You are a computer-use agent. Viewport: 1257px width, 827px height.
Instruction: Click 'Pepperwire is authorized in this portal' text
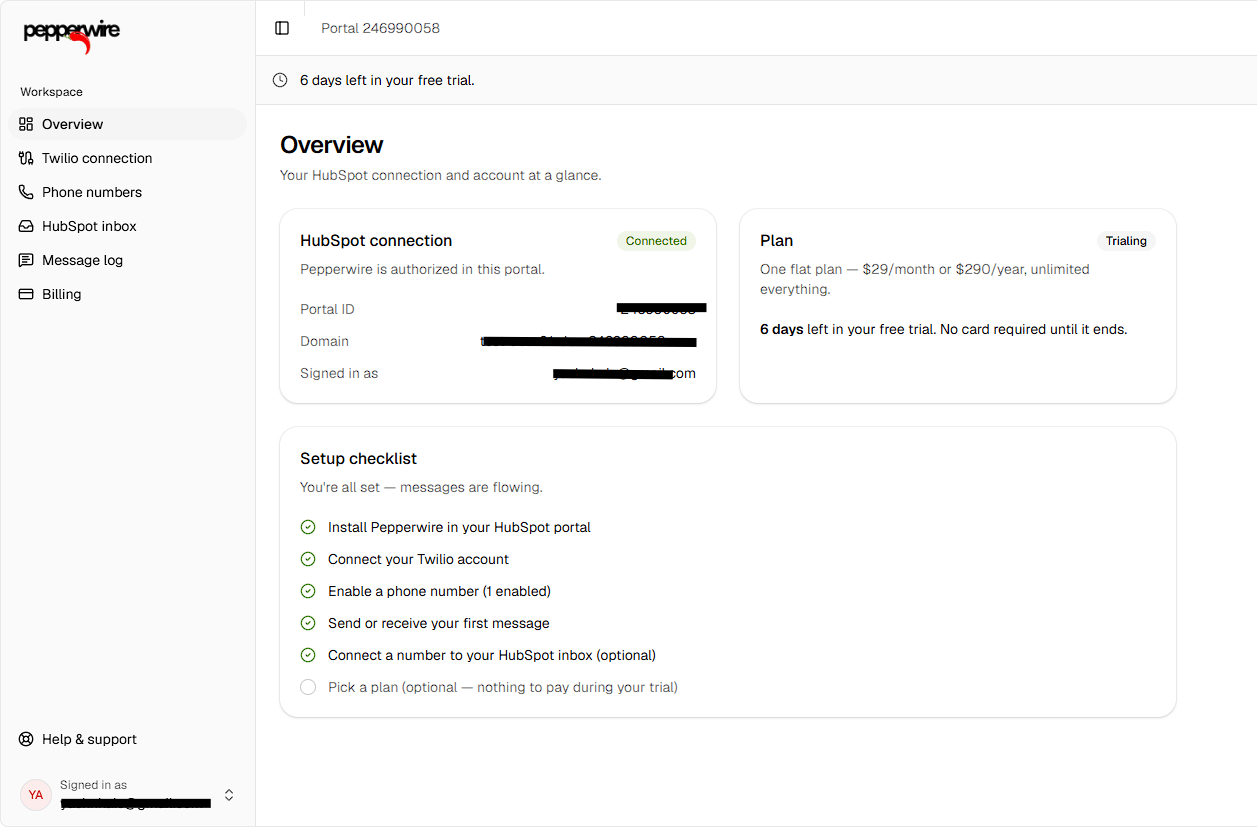422,269
